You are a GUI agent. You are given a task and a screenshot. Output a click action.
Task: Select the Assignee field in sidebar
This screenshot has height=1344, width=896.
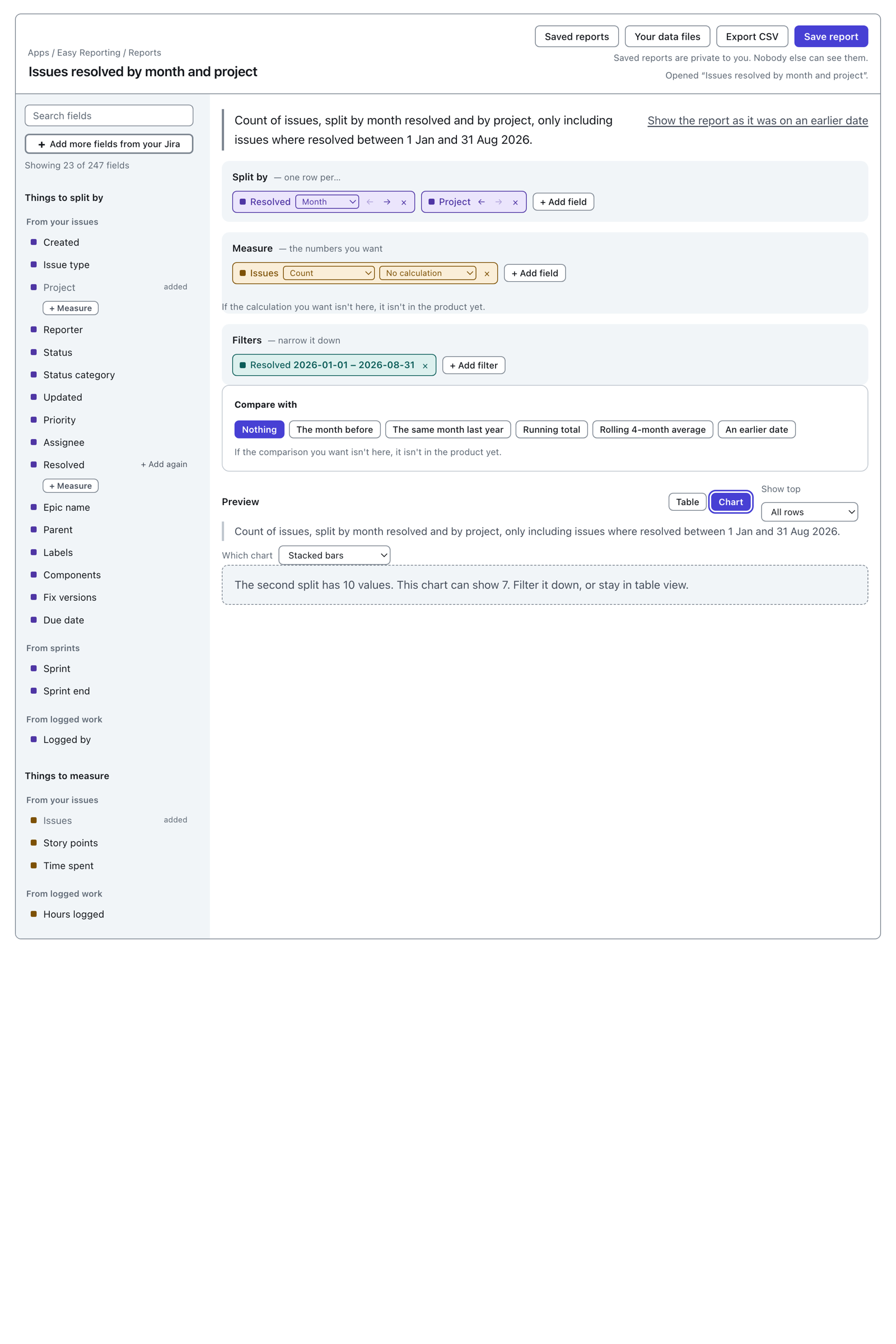(x=109, y=442)
